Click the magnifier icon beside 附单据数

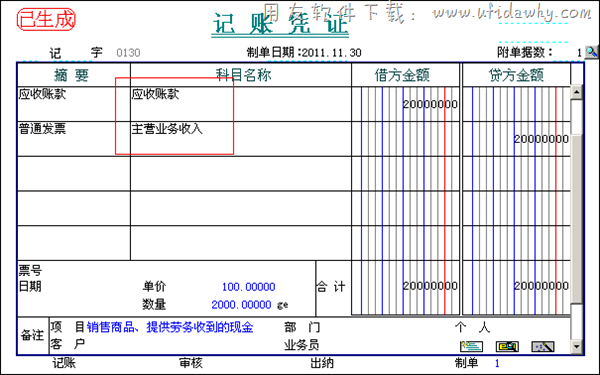[x=592, y=52]
